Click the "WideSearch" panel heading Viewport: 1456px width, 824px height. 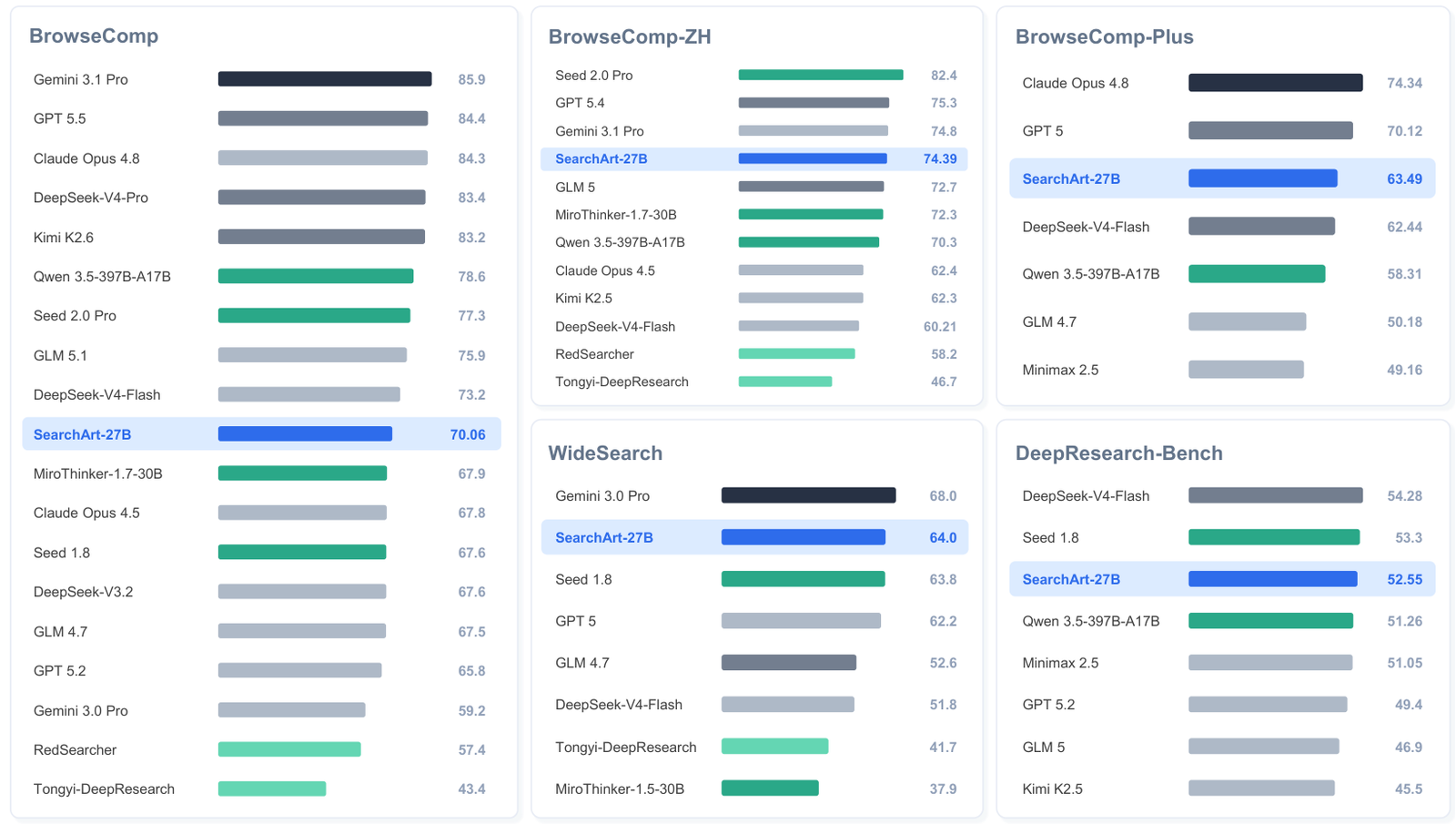[x=605, y=453]
